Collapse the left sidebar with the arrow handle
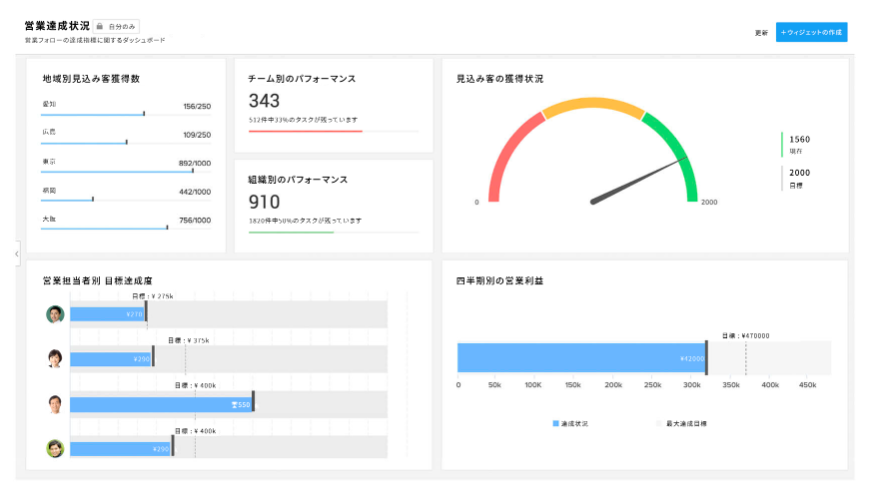Image resolution: width=879 pixels, height=493 pixels. click(x=17, y=255)
